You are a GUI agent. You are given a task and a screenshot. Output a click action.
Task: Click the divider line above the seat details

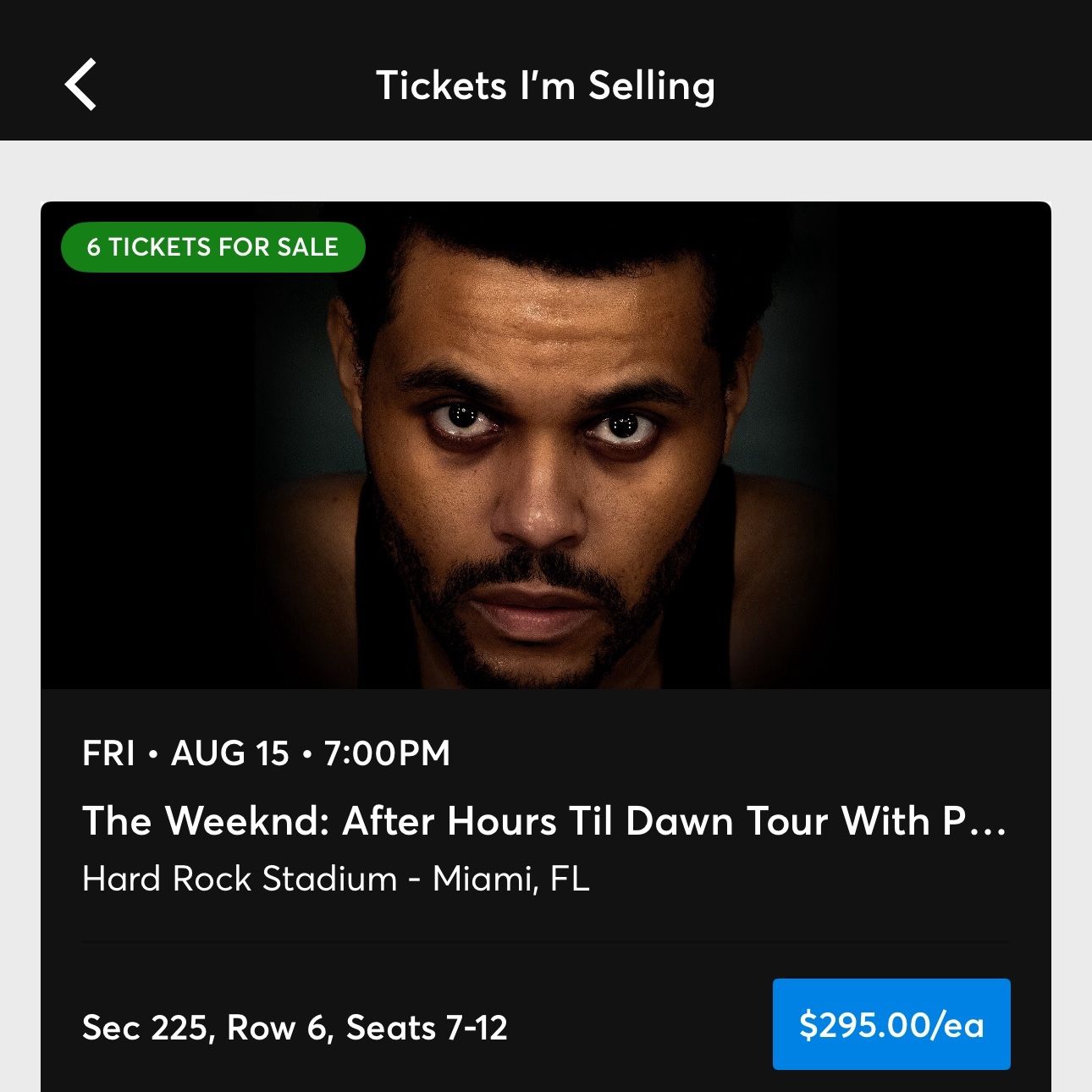pyautogui.click(x=546, y=940)
